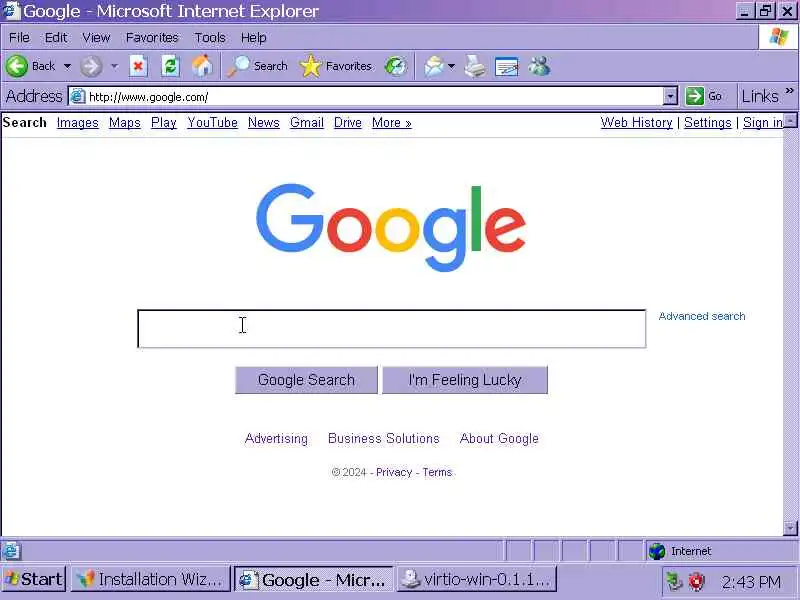This screenshot has width=800, height=600.
Task: Click the green Go arrow button
Action: tap(695, 96)
